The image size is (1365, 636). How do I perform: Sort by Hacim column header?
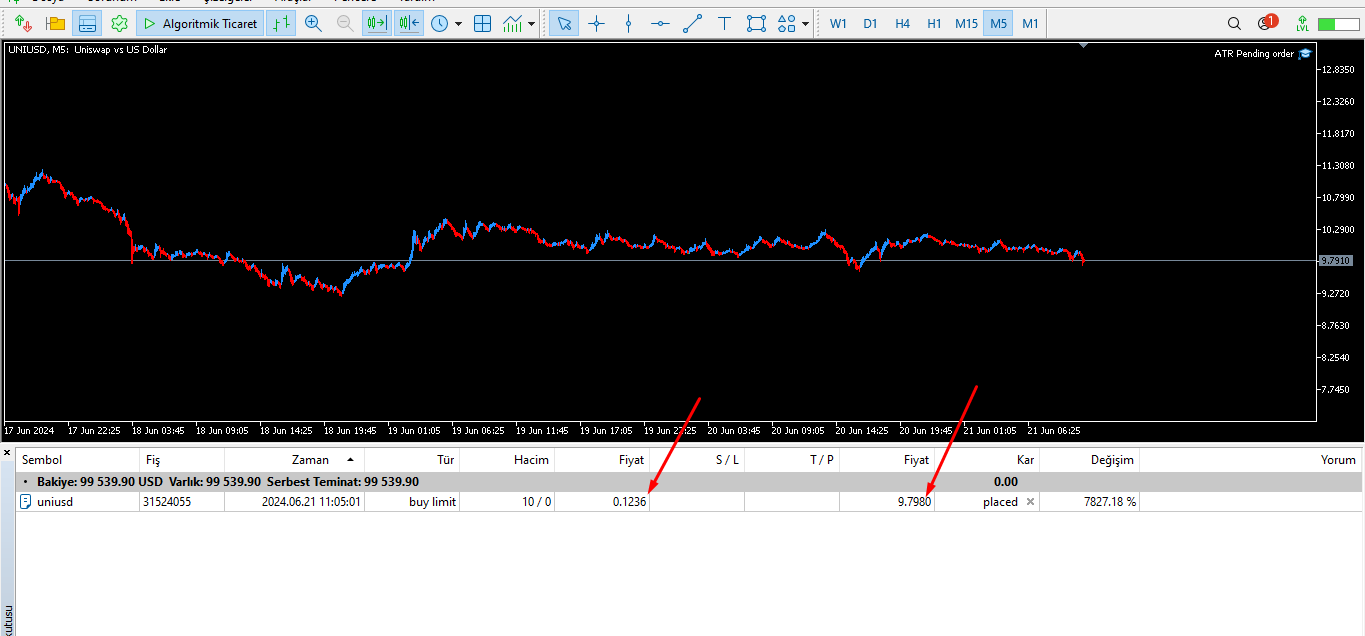pyautogui.click(x=531, y=460)
